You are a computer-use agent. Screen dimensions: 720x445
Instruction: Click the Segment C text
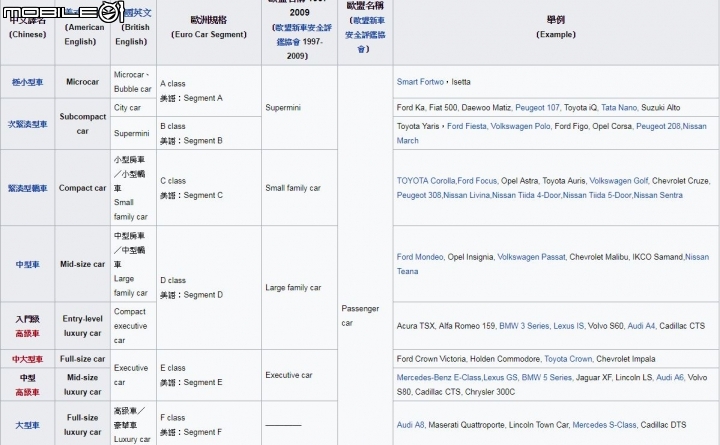[x=203, y=195]
